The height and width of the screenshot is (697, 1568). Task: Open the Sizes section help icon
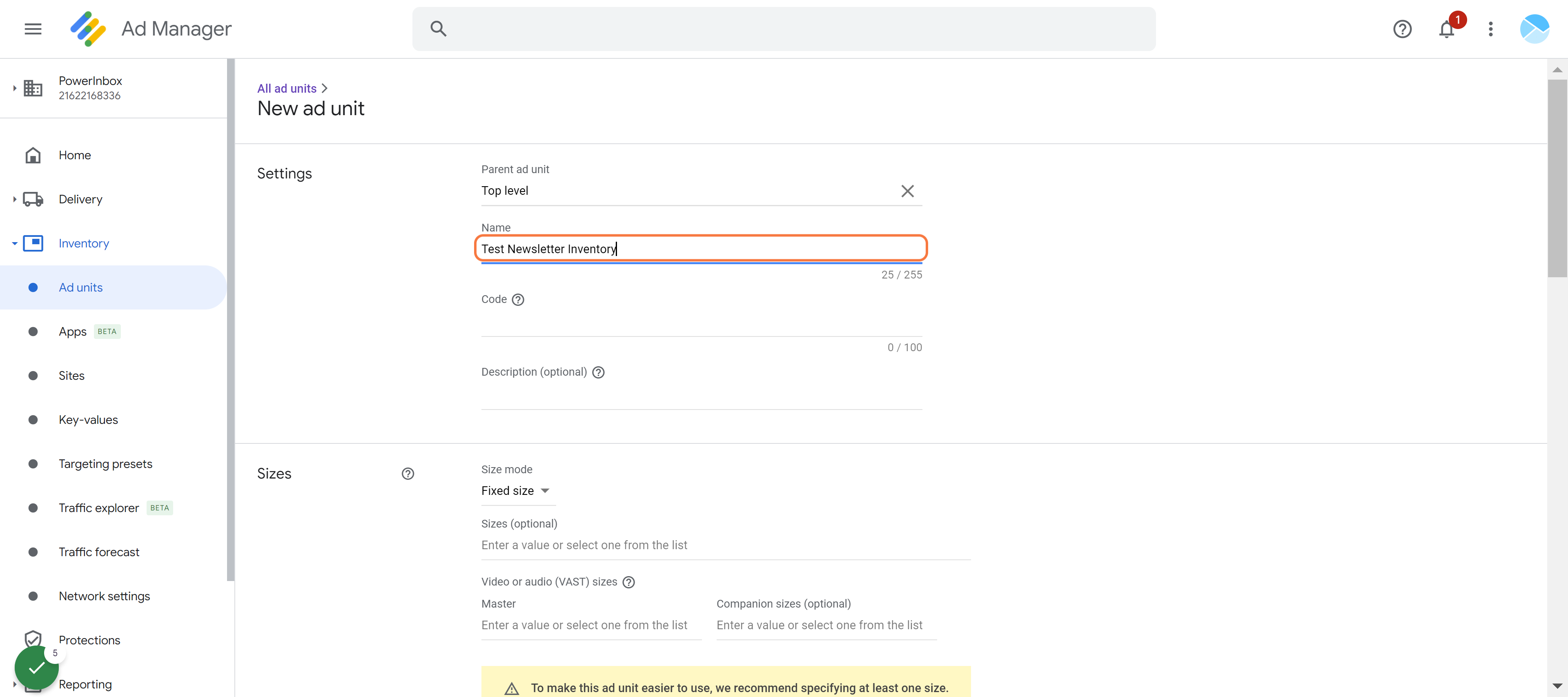click(x=407, y=473)
